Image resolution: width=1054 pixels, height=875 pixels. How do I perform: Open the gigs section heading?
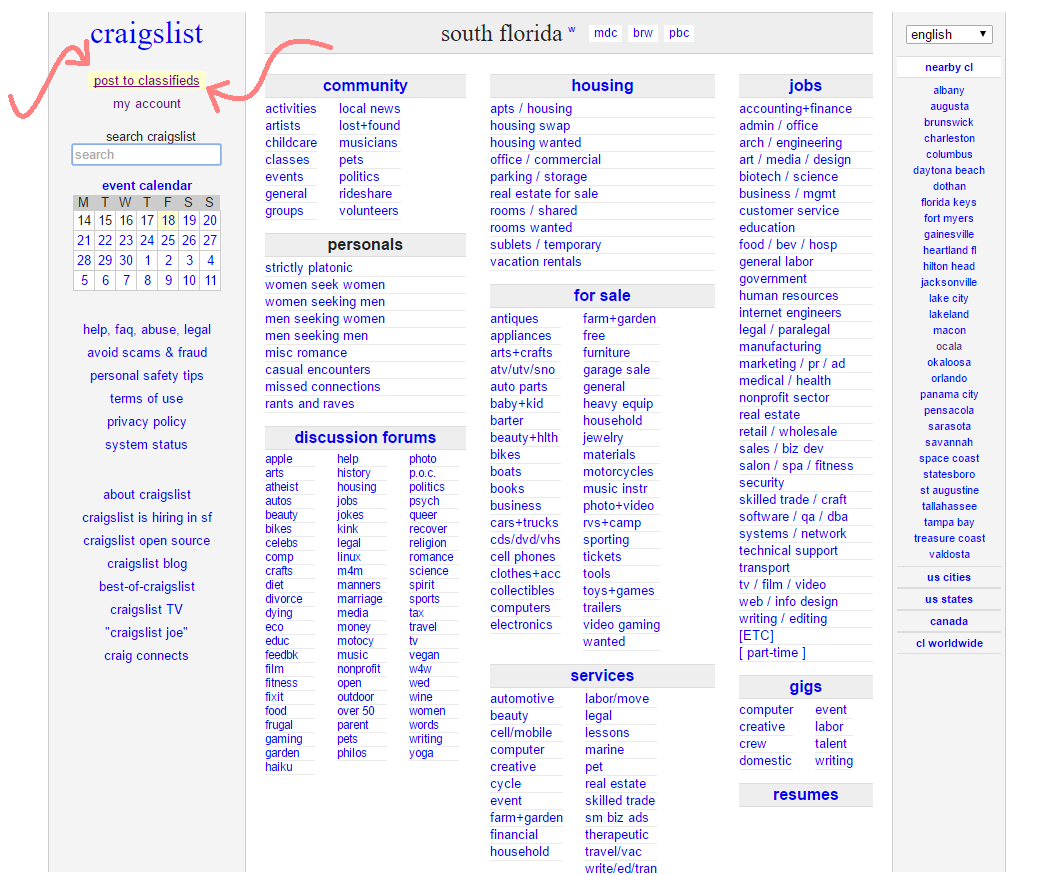[805, 687]
